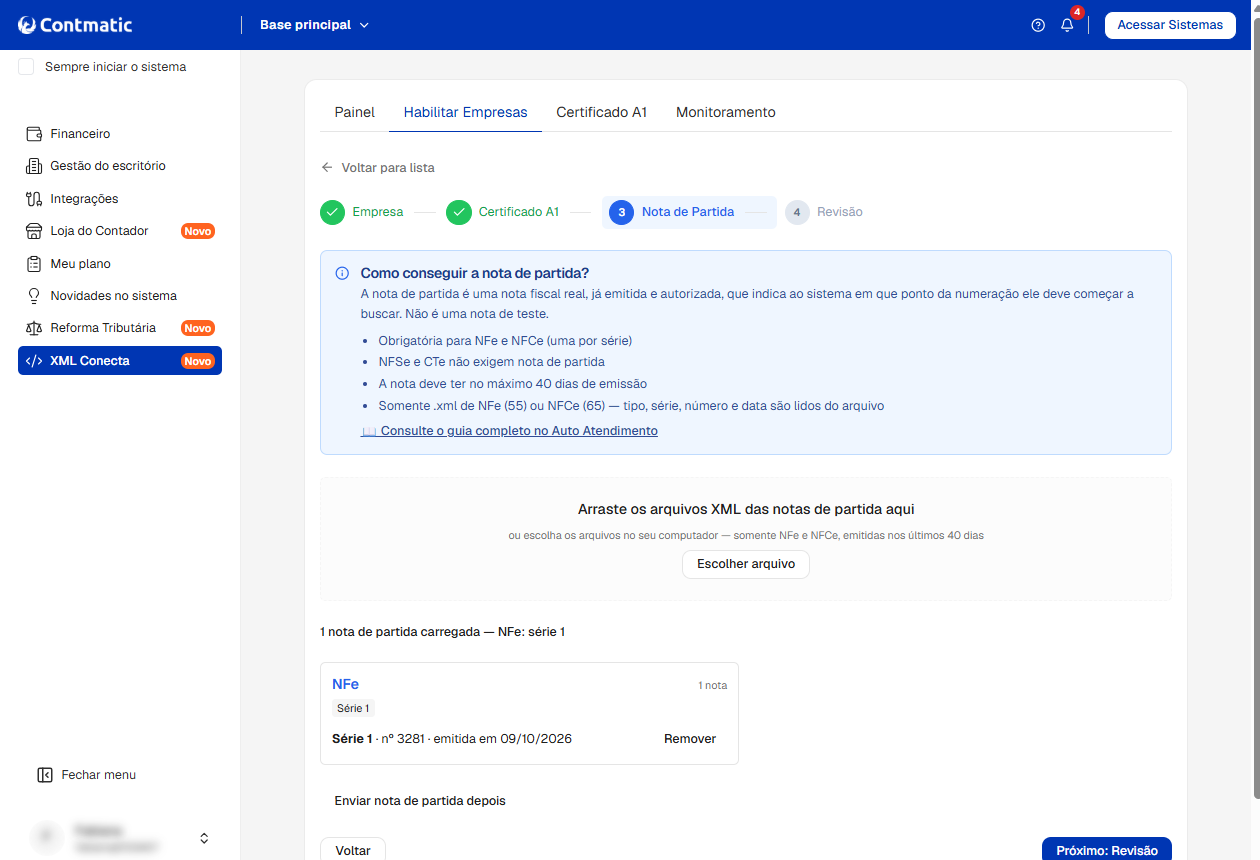This screenshot has width=1260, height=860.
Task: Open the help question mark icon
Action: [1038, 25]
